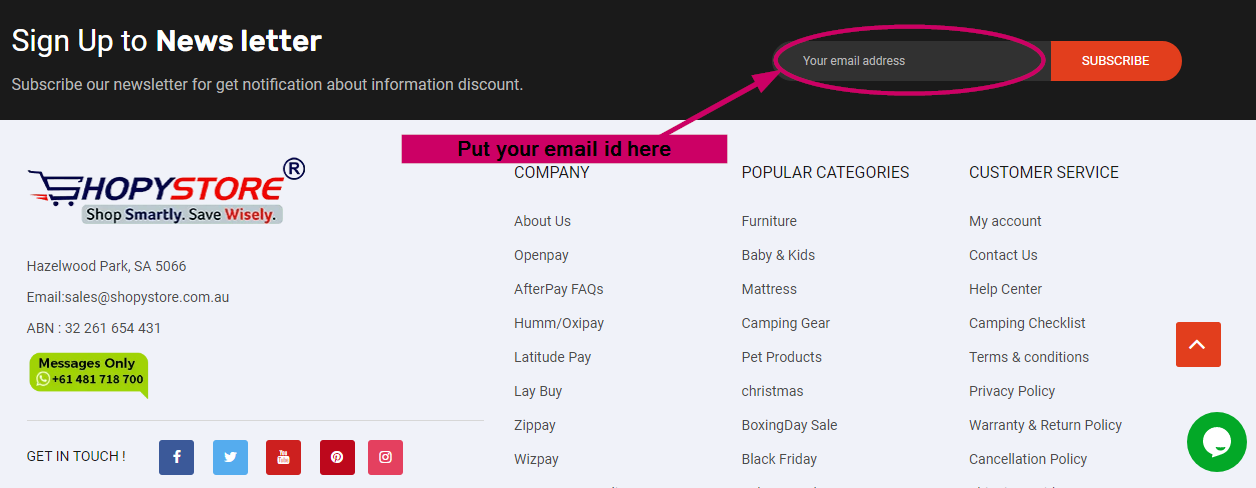Click the email address input field

914,61
